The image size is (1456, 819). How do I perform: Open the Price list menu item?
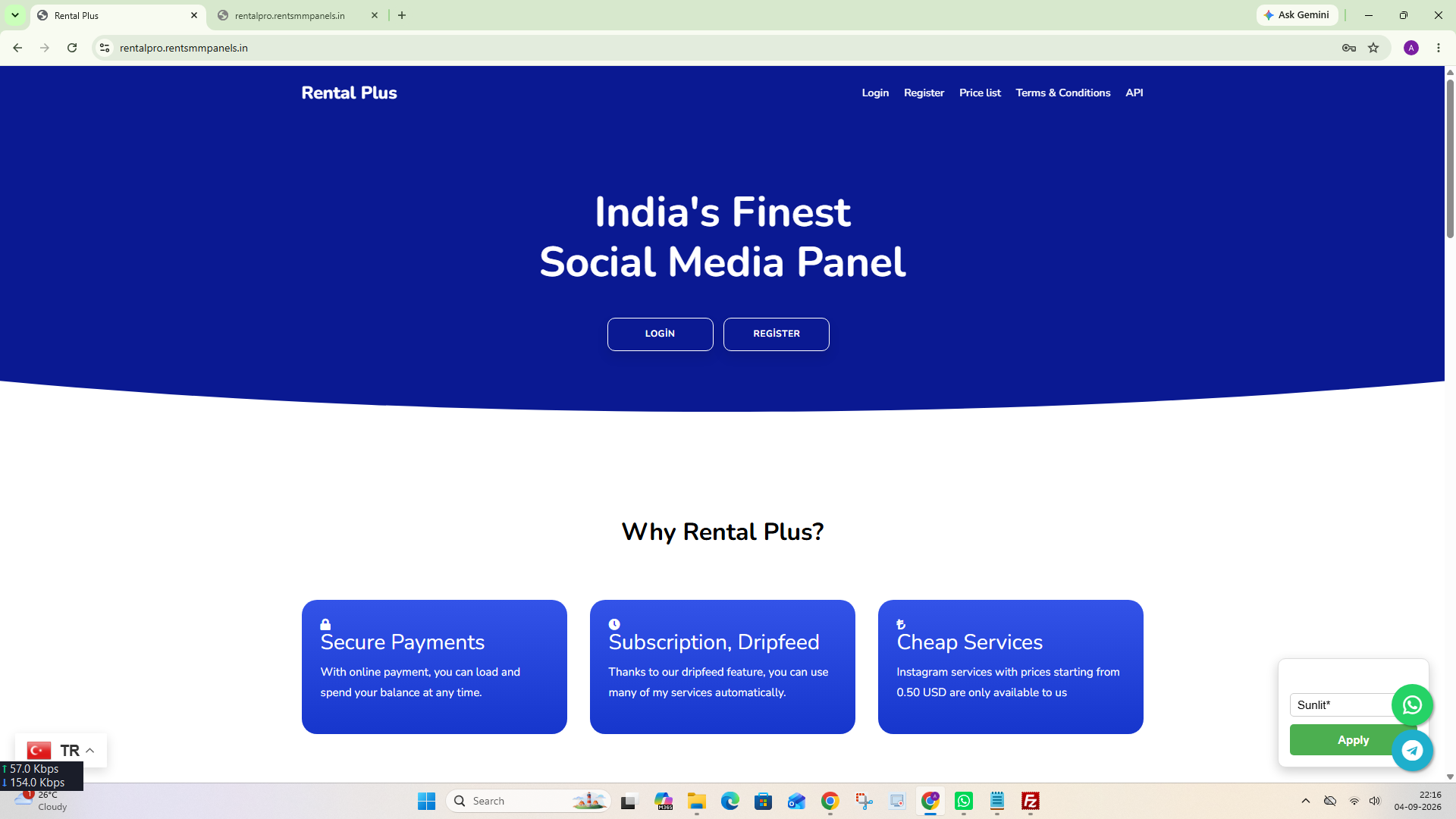pos(980,93)
